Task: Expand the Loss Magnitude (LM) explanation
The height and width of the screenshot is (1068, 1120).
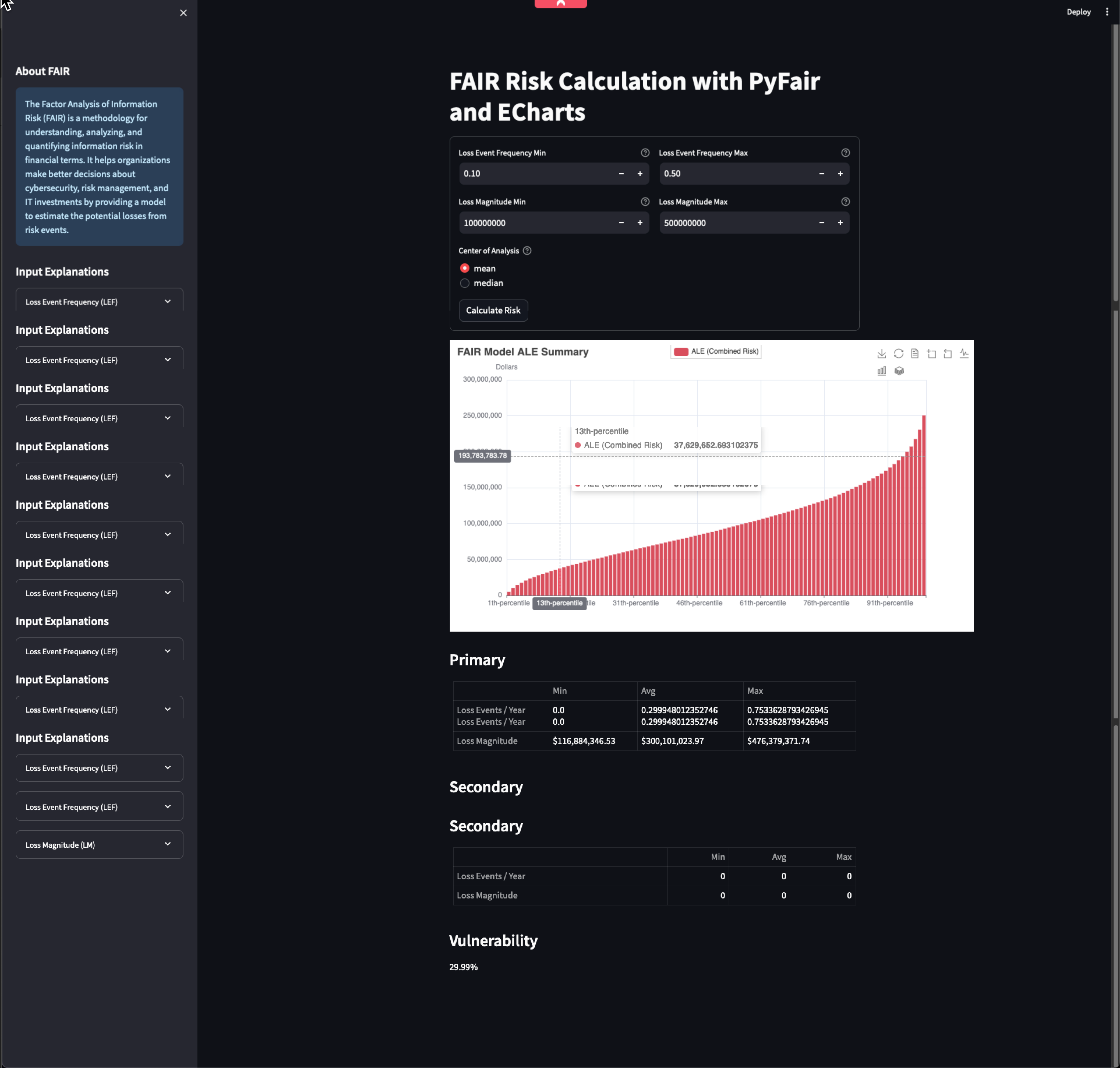Action: click(x=99, y=844)
